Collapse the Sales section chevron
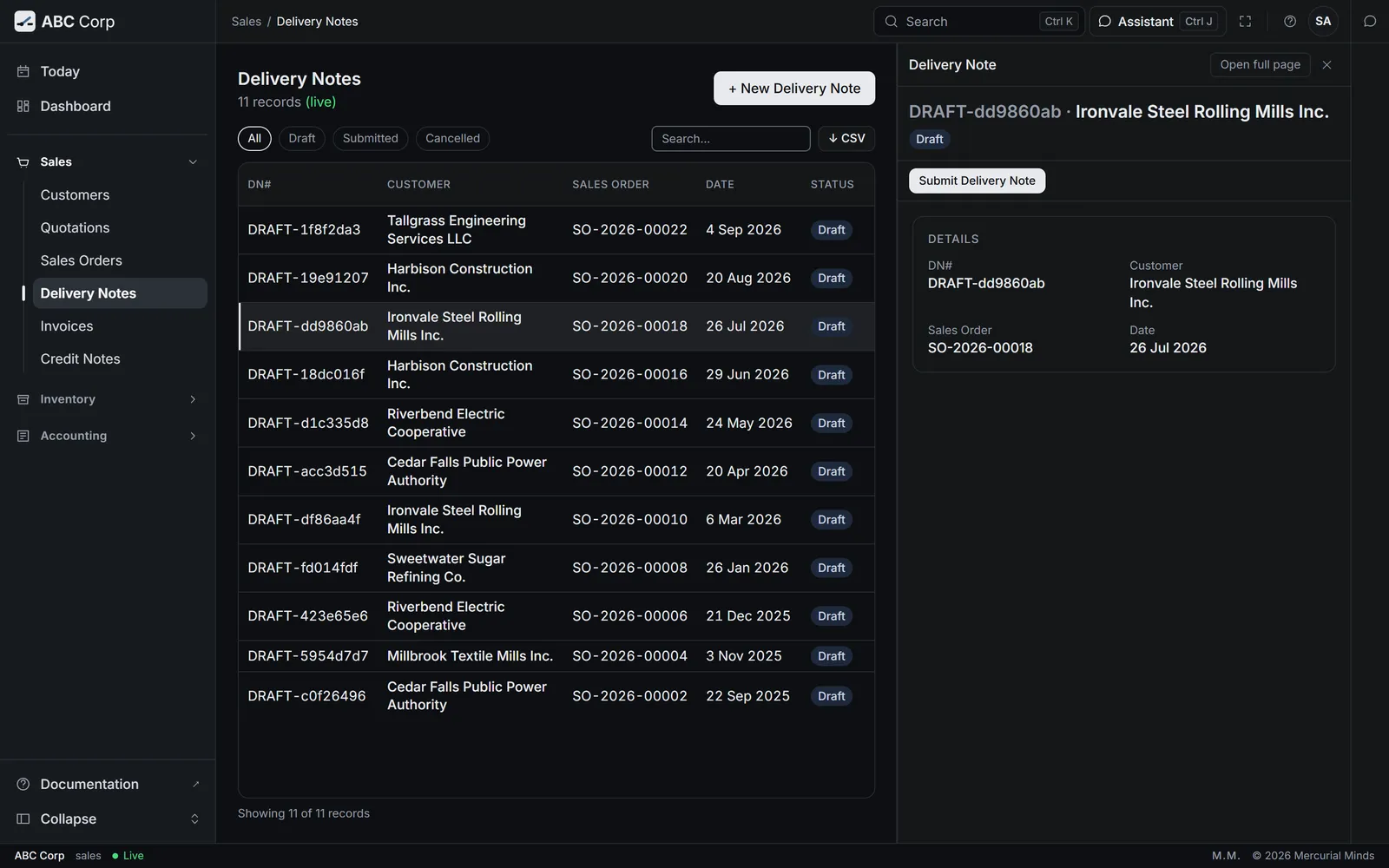 (x=193, y=162)
